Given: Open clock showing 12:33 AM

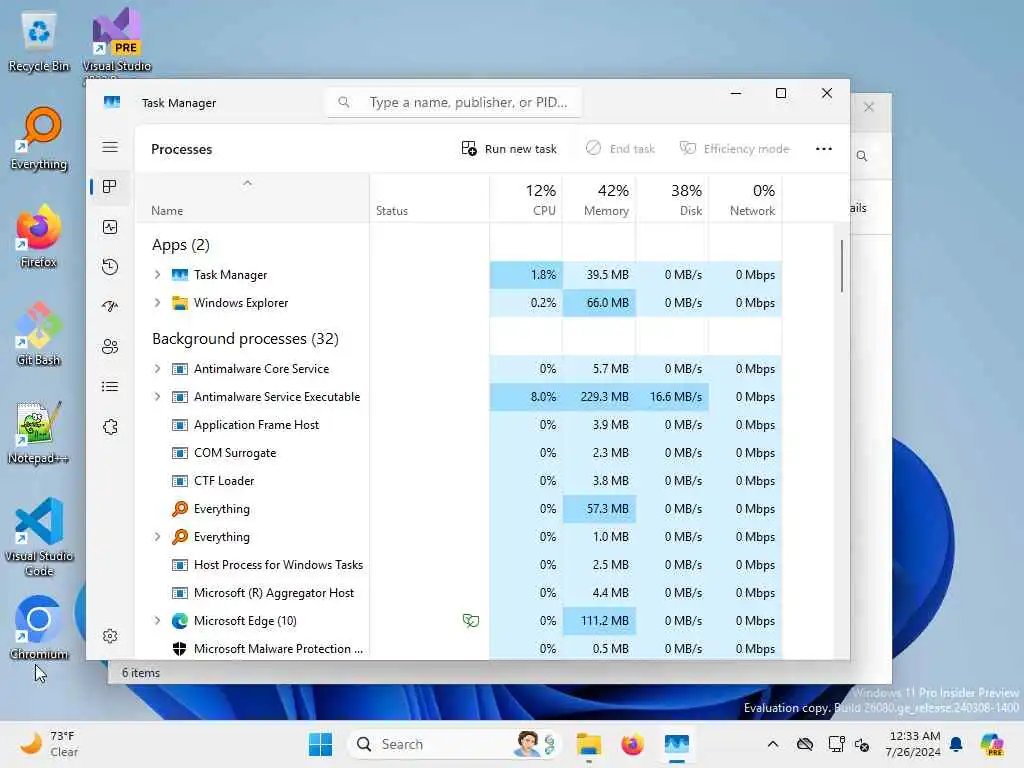Looking at the screenshot, I should click(913, 744).
